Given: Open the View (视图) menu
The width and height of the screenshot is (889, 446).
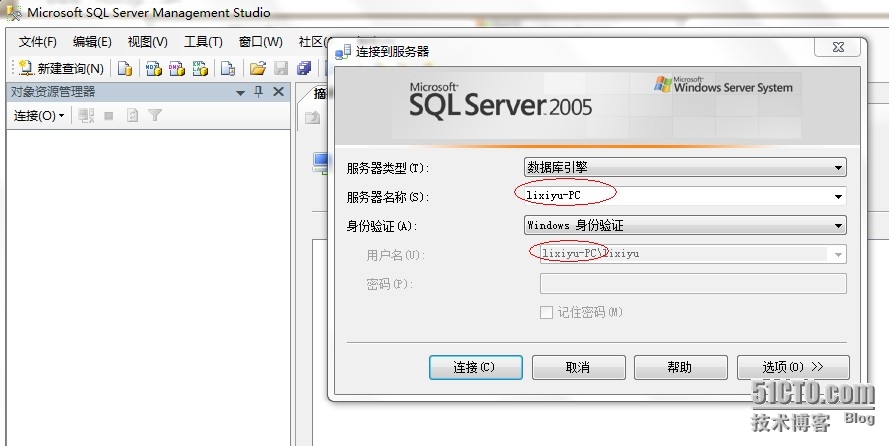Looking at the screenshot, I should tap(147, 42).
